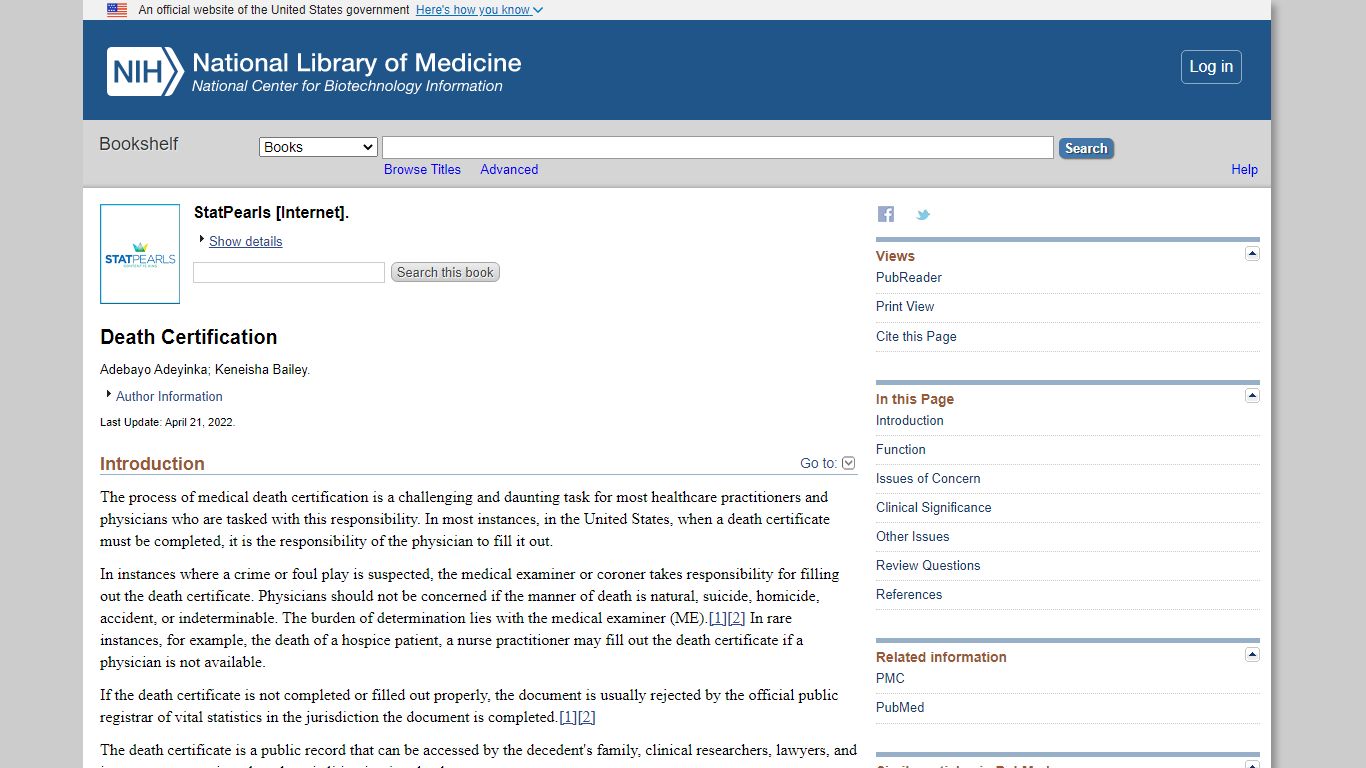This screenshot has height=768, width=1366.
Task: Click the blue Search button
Action: click(1086, 148)
